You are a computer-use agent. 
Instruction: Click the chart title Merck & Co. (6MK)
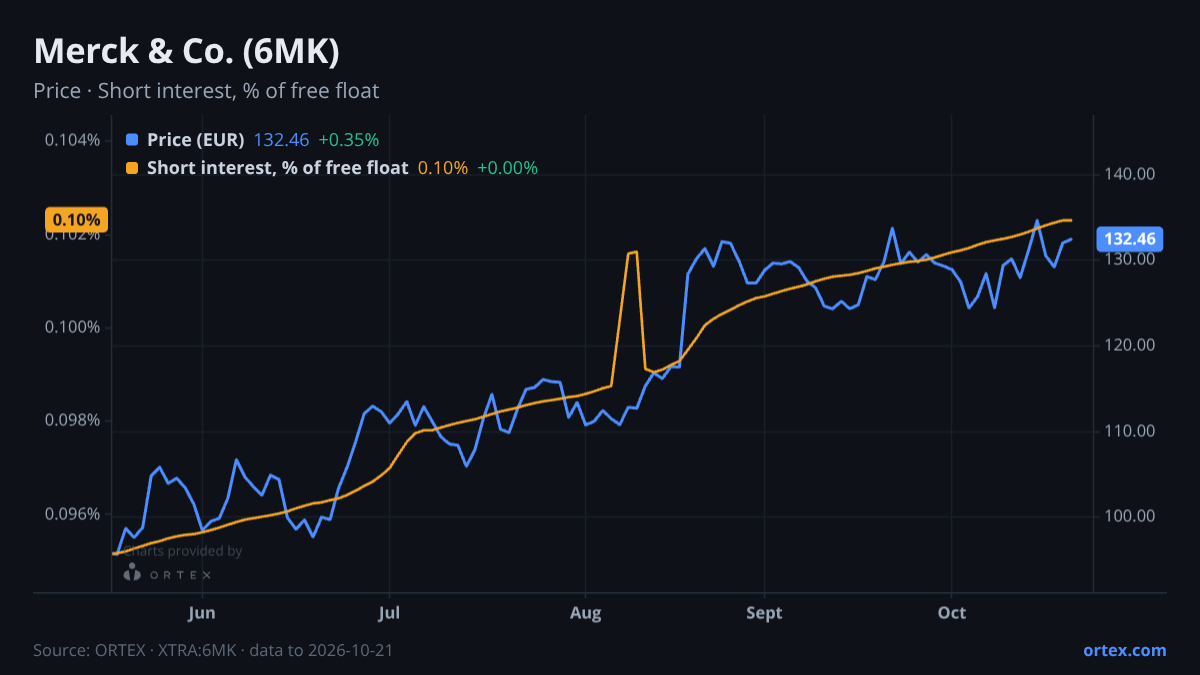(187, 52)
